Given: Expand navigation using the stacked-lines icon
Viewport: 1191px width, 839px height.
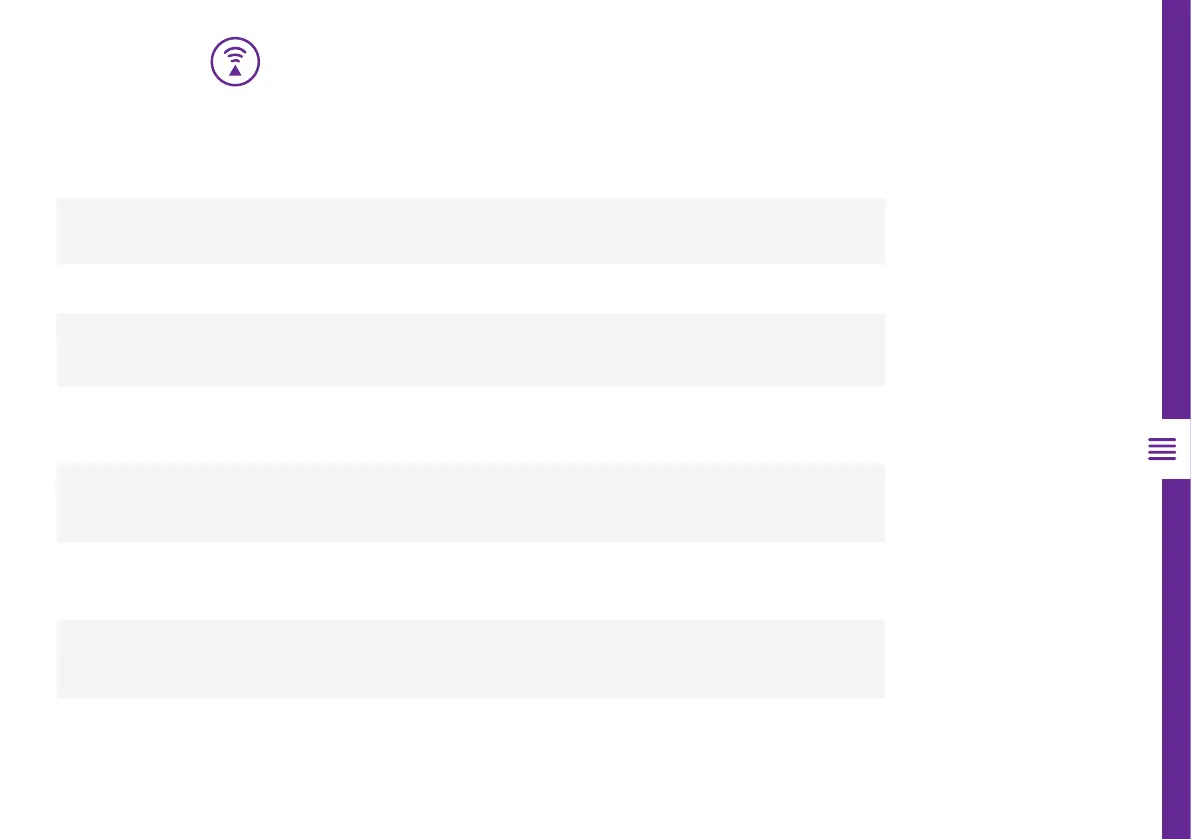Looking at the screenshot, I should tap(1162, 449).
